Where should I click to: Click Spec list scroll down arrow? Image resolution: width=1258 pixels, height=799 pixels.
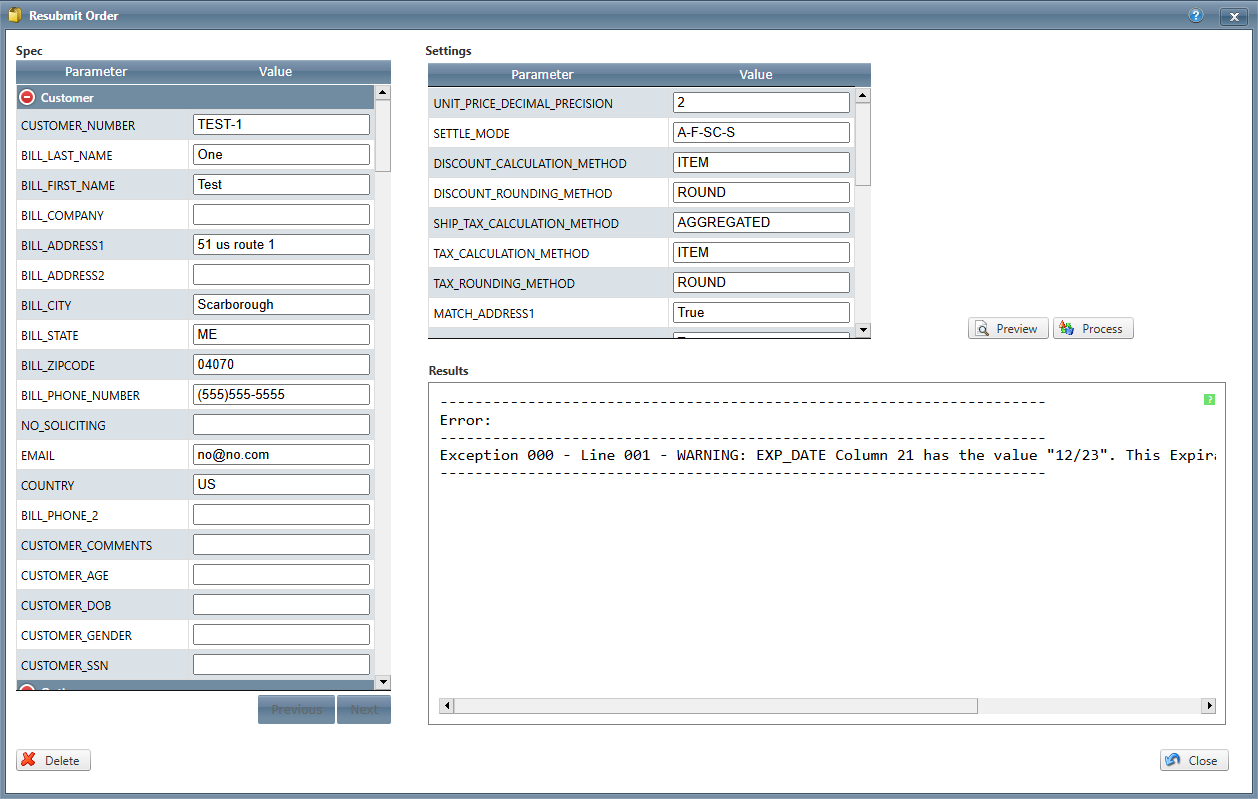pyautogui.click(x=382, y=682)
